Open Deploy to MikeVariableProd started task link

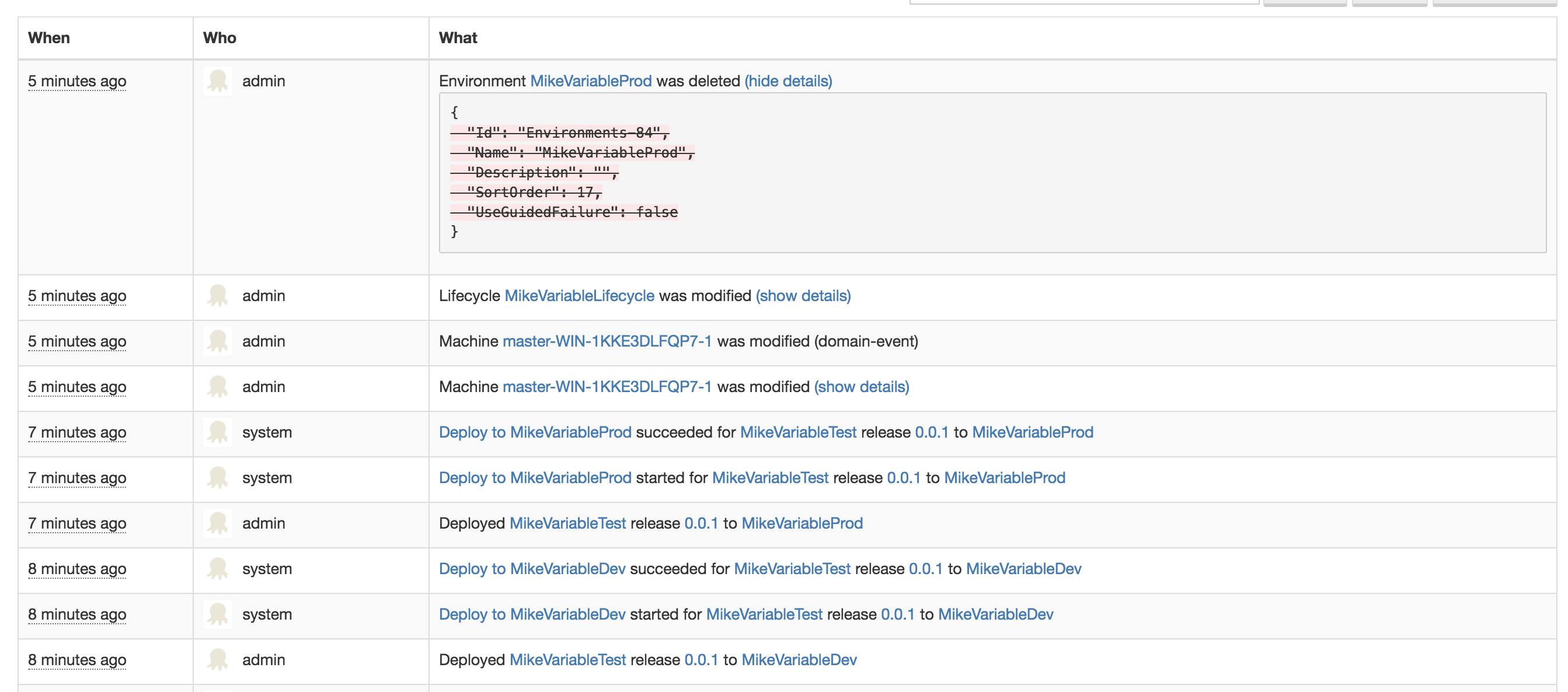[x=535, y=478]
